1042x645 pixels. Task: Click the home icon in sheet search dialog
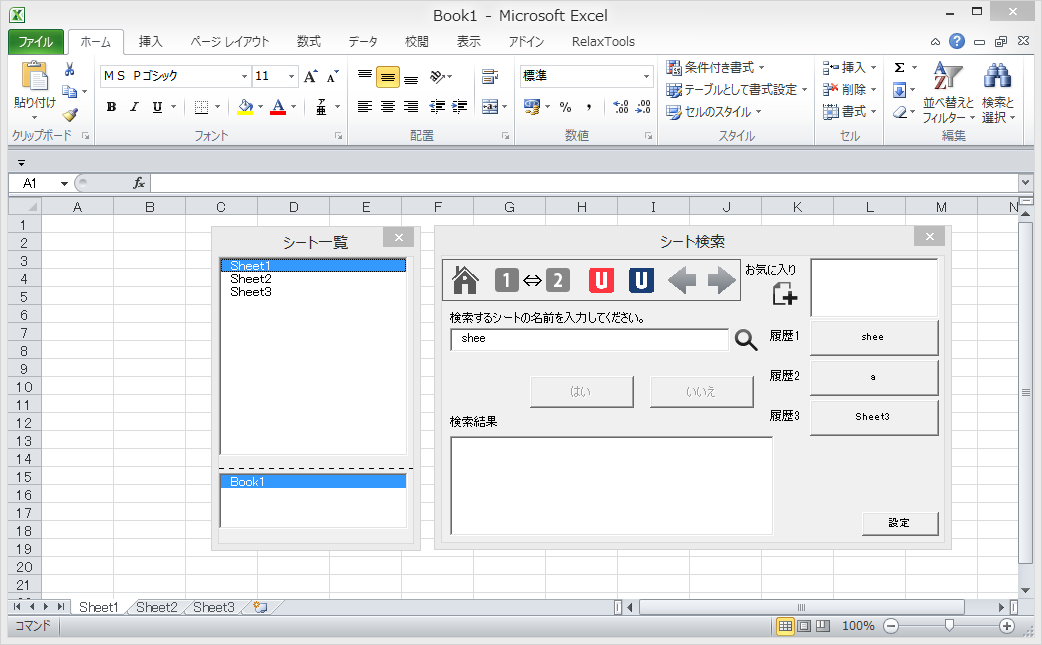463,280
